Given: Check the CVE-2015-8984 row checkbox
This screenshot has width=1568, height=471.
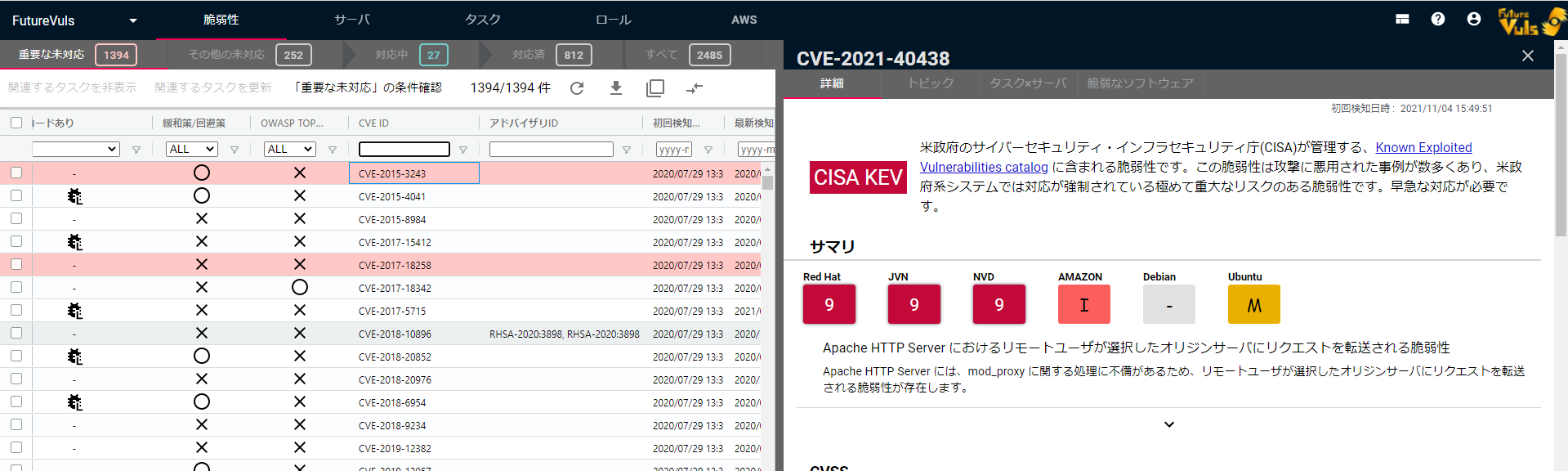Looking at the screenshot, I should point(16,218).
